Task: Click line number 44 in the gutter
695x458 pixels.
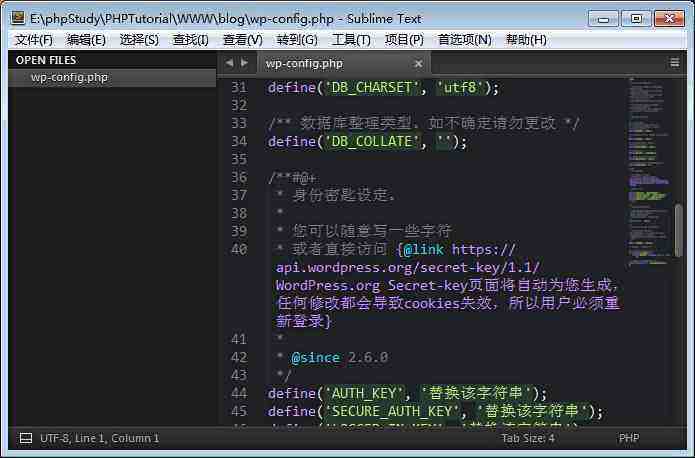Action: 239,393
